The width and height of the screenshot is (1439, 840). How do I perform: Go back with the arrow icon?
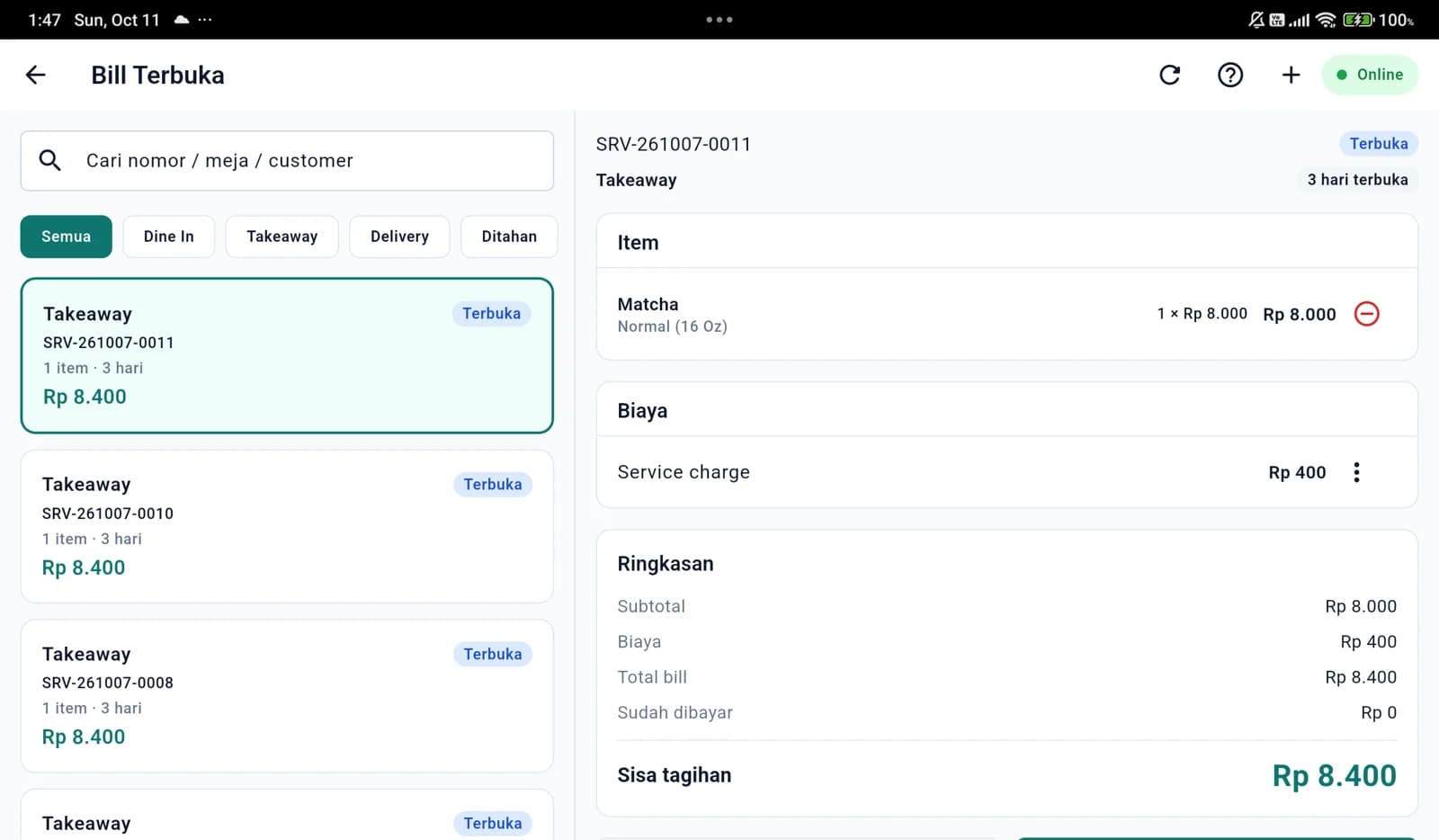(x=36, y=75)
